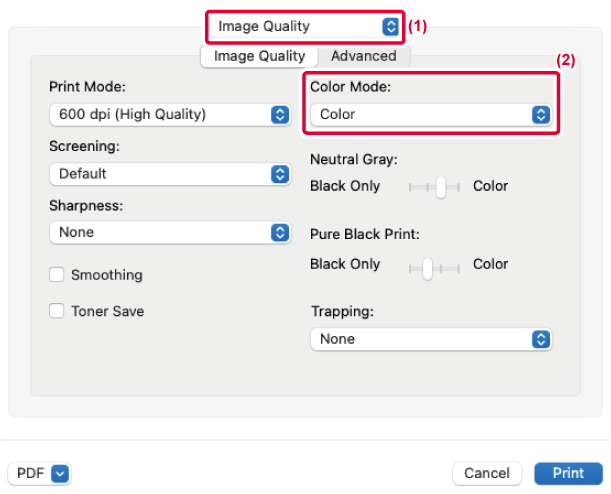Set Neutral Gray slider to leftmost Black Only tick
The image size is (611, 494).
tap(411, 186)
